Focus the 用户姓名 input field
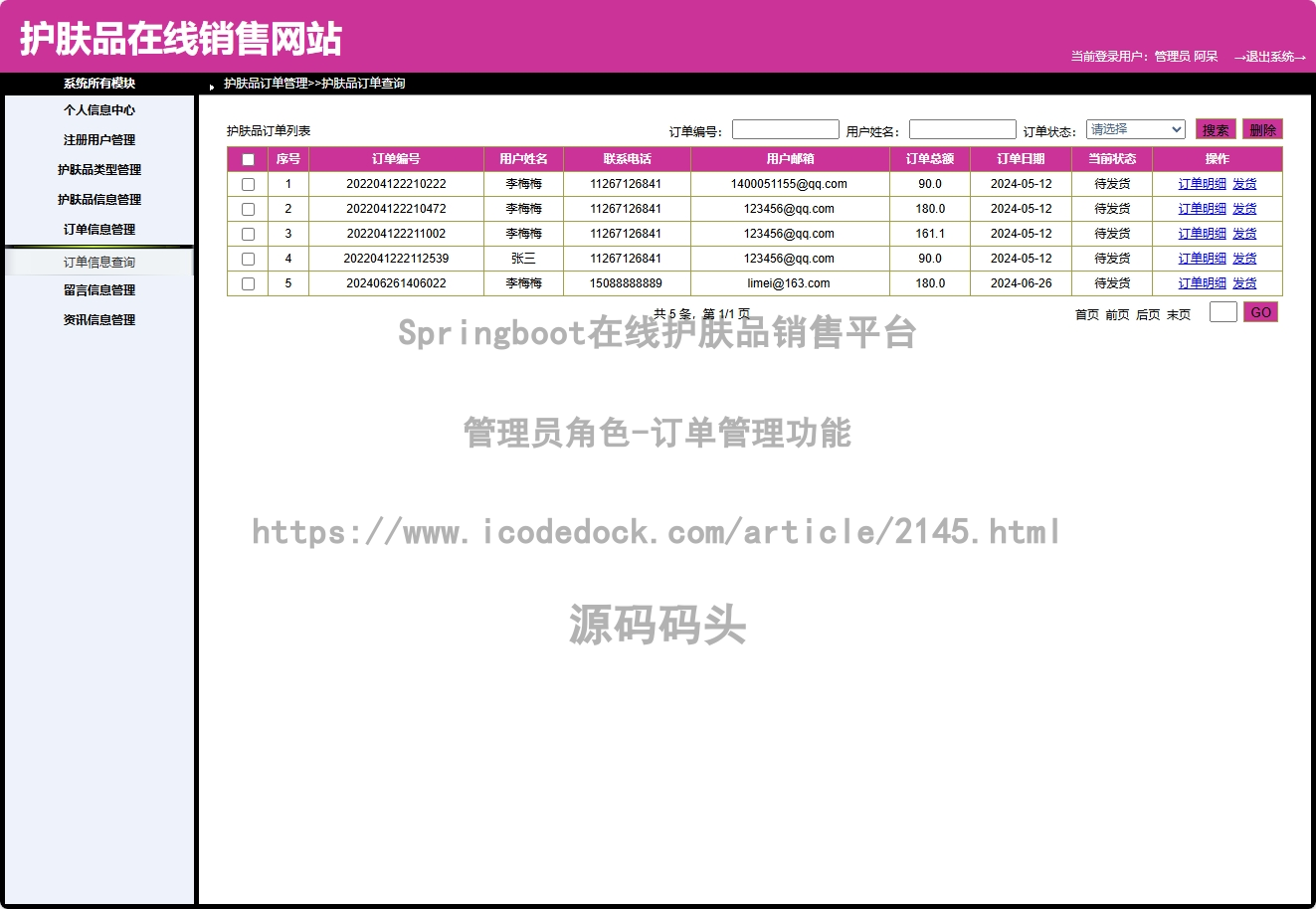Viewport: 1316px width, 909px height. (963, 129)
